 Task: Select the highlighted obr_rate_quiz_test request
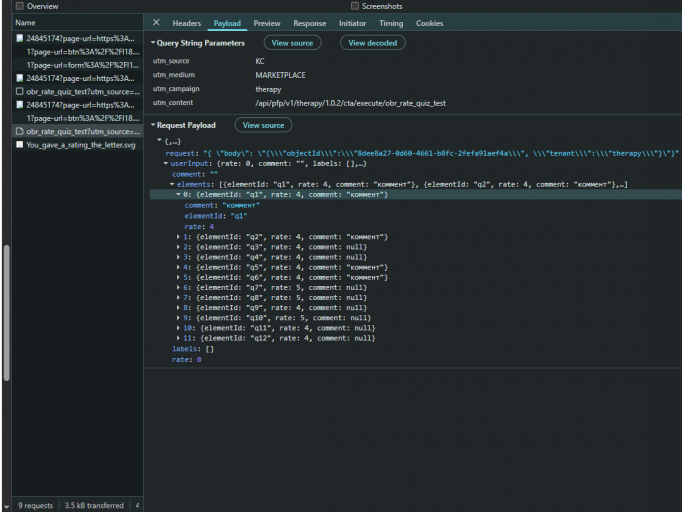78,131
